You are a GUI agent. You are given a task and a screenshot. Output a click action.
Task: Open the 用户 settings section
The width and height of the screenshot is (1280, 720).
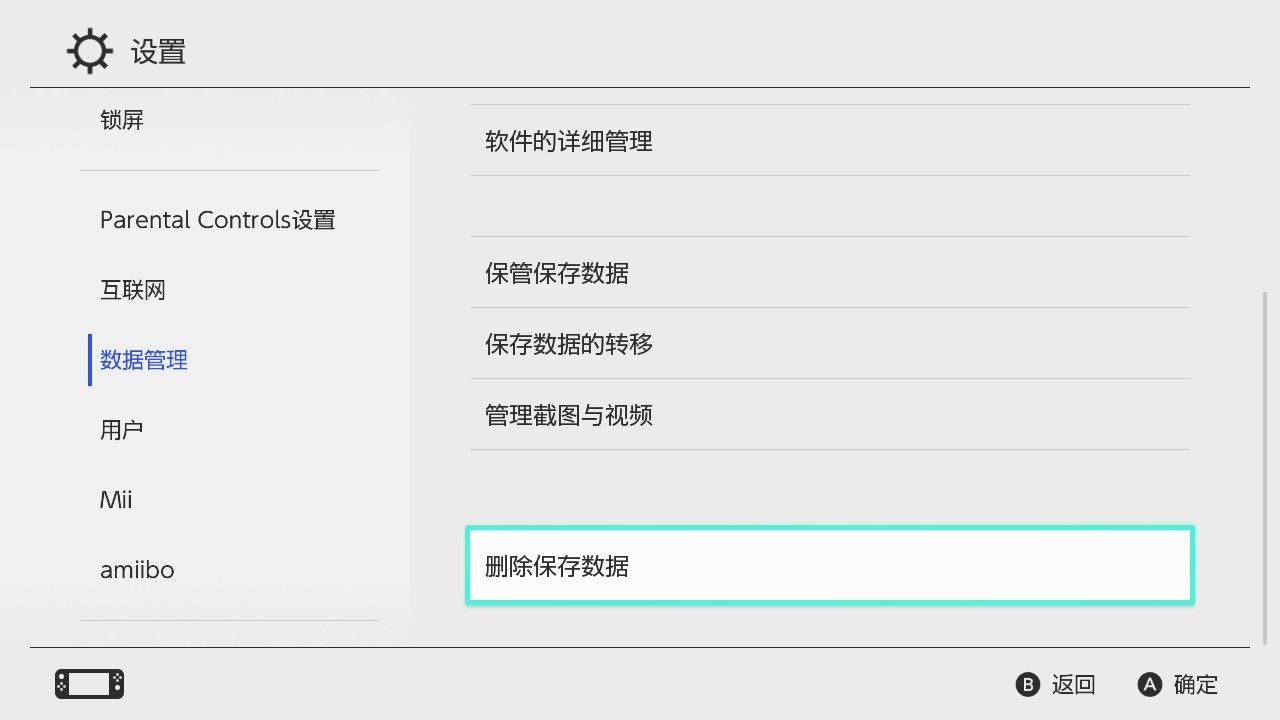[x=122, y=430]
